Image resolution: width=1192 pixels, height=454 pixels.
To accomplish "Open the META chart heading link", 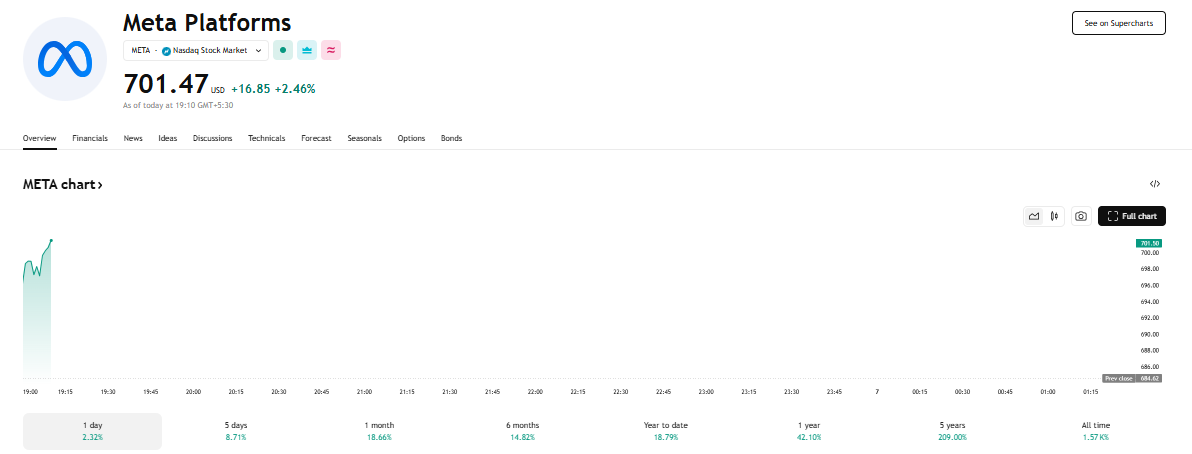I will pyautogui.click(x=62, y=184).
